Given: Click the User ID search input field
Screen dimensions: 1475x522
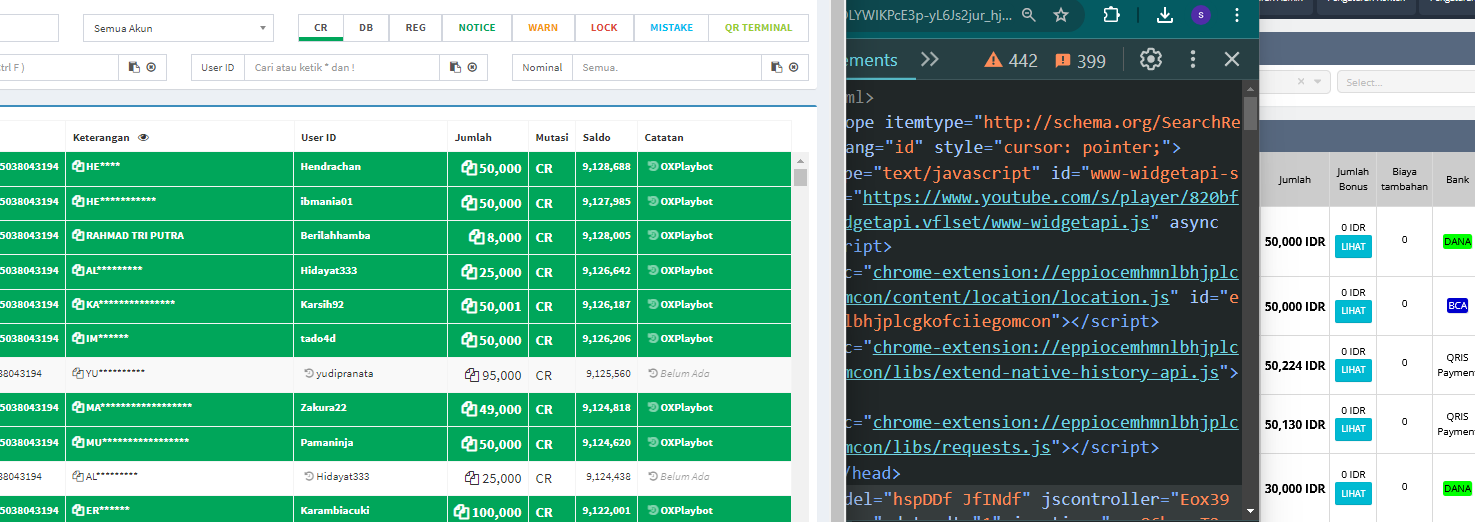Looking at the screenshot, I should click(x=340, y=67).
